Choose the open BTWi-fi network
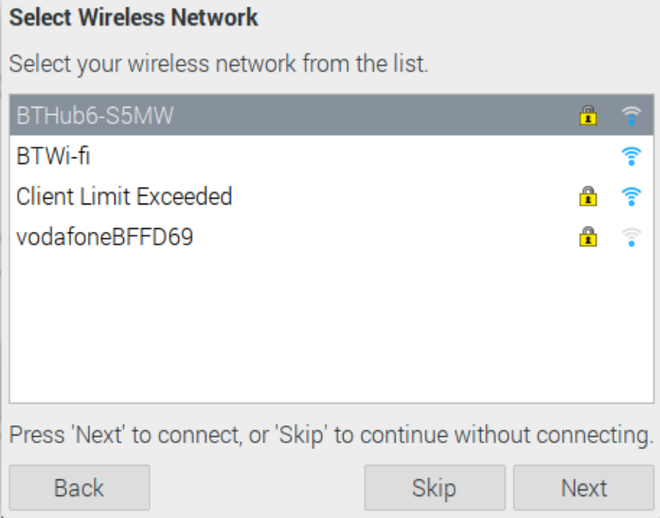 [x=300, y=156]
